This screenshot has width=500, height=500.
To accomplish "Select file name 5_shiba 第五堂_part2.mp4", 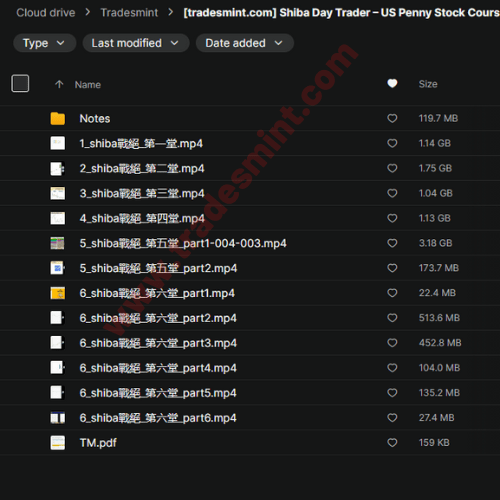I will click(158, 268).
